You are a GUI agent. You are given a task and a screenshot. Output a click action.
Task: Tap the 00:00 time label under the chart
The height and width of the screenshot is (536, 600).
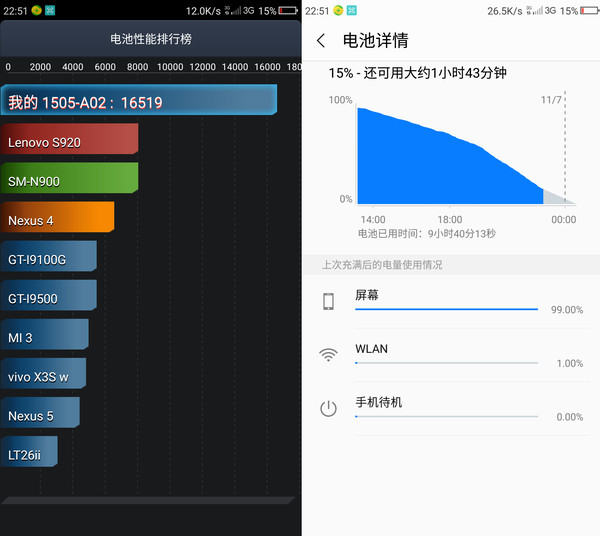(x=564, y=220)
